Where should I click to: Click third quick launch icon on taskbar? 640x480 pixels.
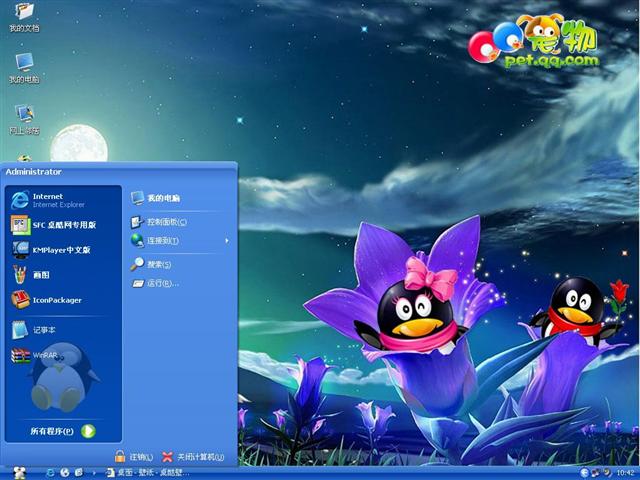coord(79,473)
